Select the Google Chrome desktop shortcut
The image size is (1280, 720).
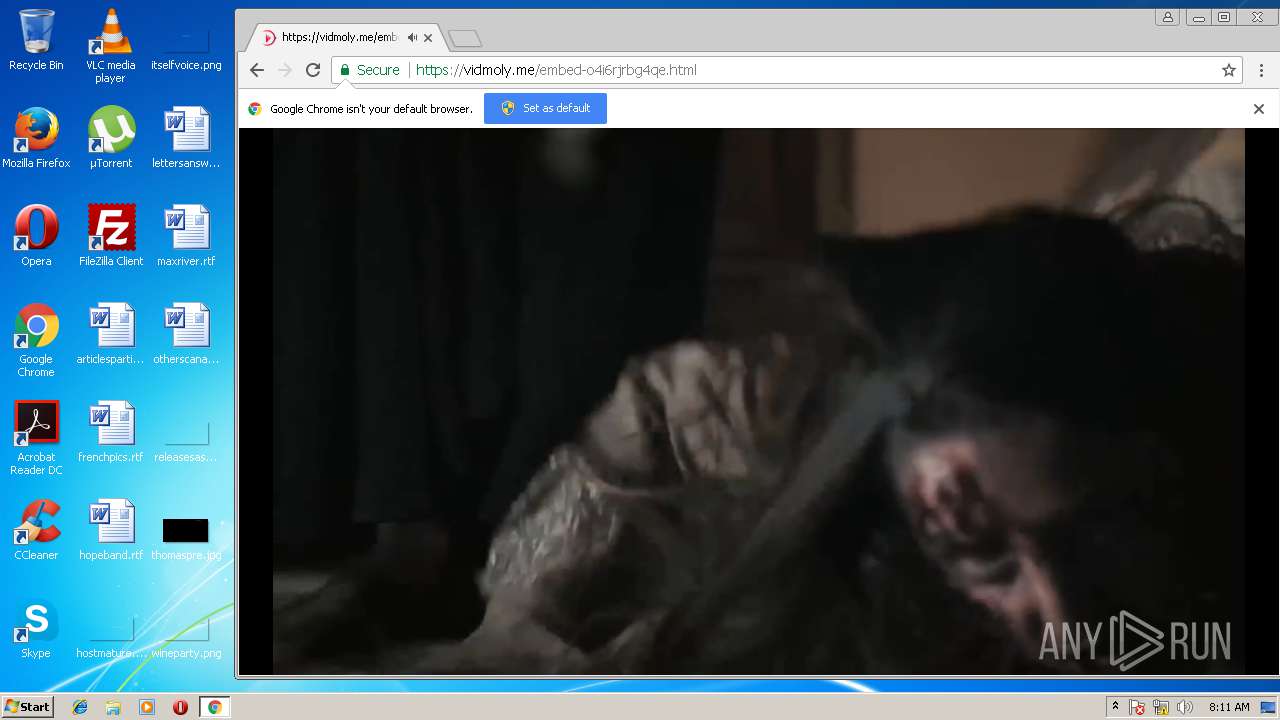36,340
